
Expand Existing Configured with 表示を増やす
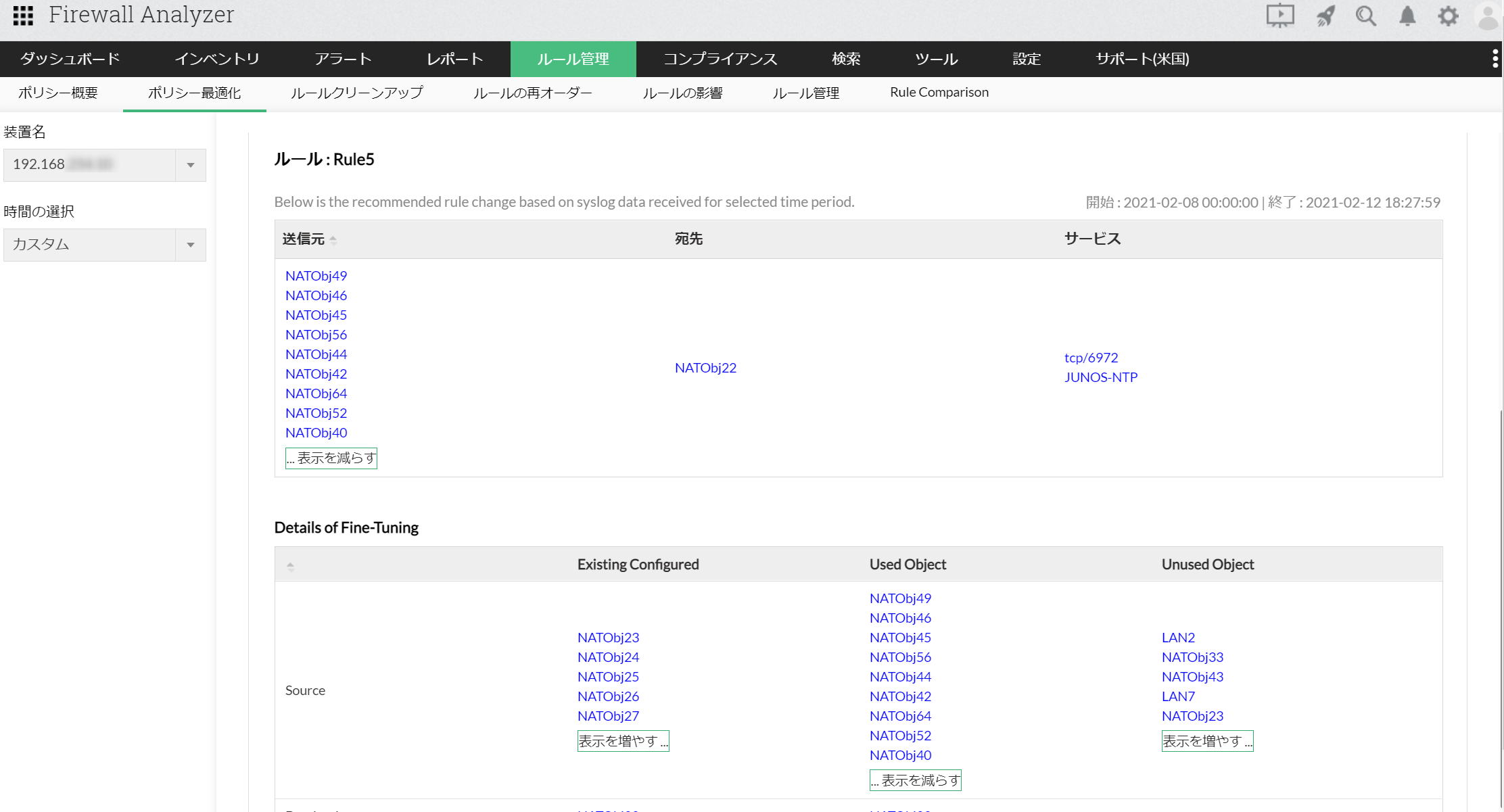623,741
